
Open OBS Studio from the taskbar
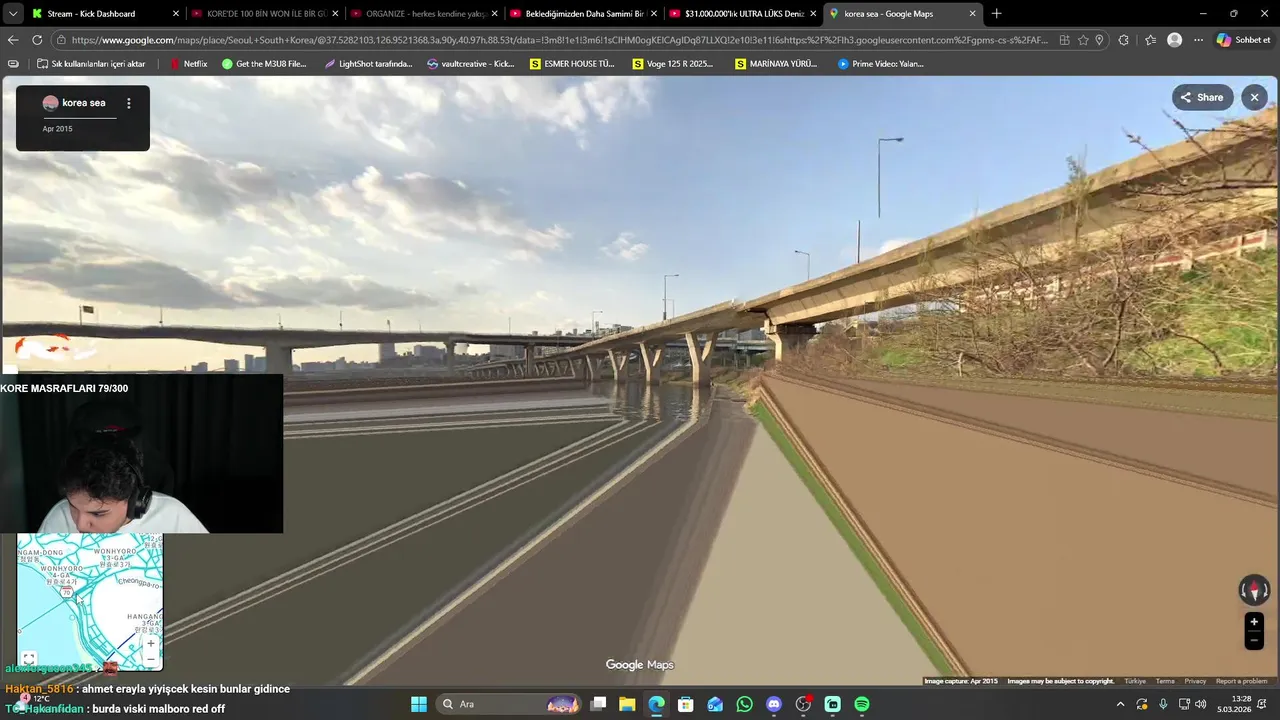coord(803,704)
